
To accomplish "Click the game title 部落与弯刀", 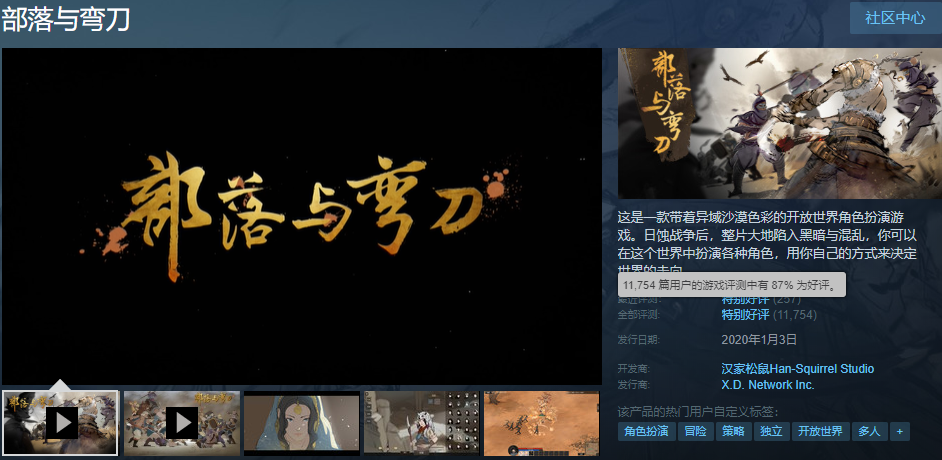I will (66, 19).
